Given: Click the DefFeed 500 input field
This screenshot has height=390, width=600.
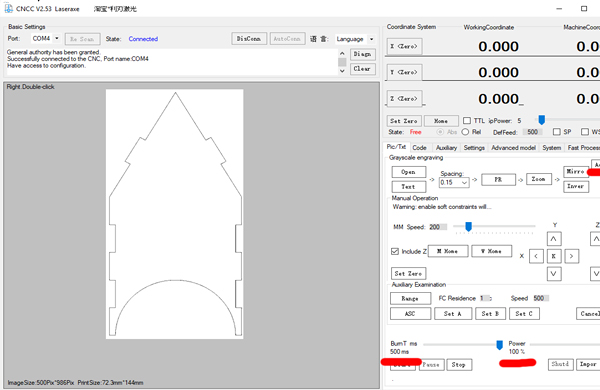Looking at the screenshot, I should click(532, 132).
